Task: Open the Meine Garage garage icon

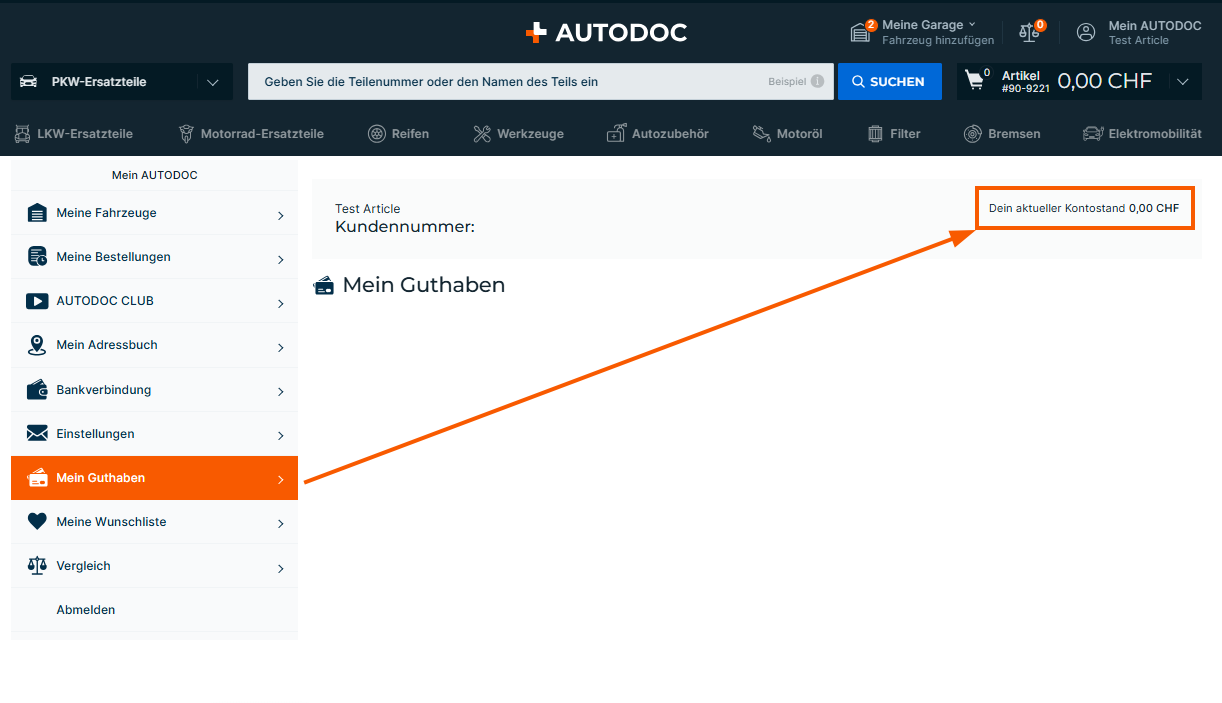Action: tap(860, 32)
